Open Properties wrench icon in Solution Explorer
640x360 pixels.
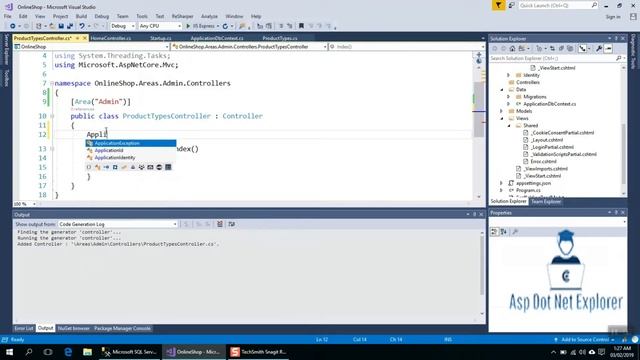click(x=599, y=49)
